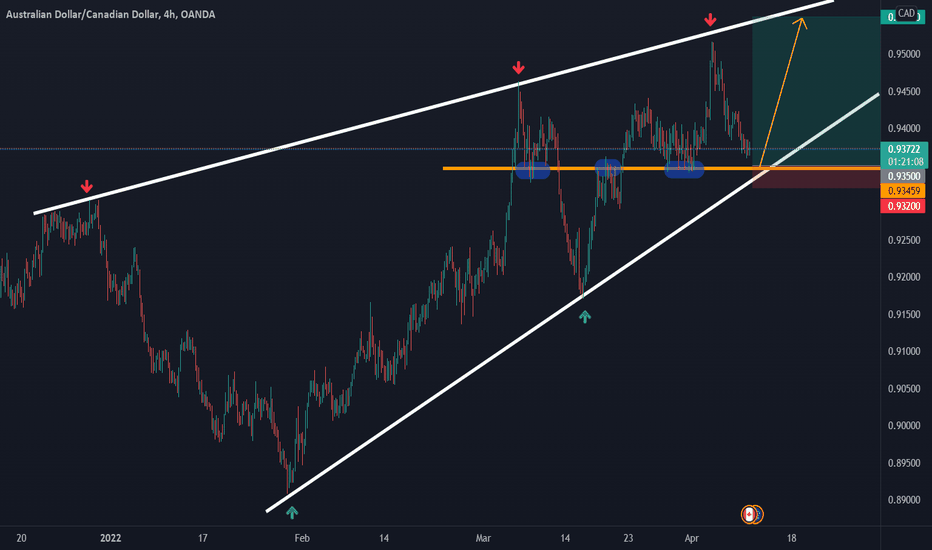Viewport: 932px width, 550px height.
Task: Click the current price label 0.93722
Action: (x=903, y=149)
